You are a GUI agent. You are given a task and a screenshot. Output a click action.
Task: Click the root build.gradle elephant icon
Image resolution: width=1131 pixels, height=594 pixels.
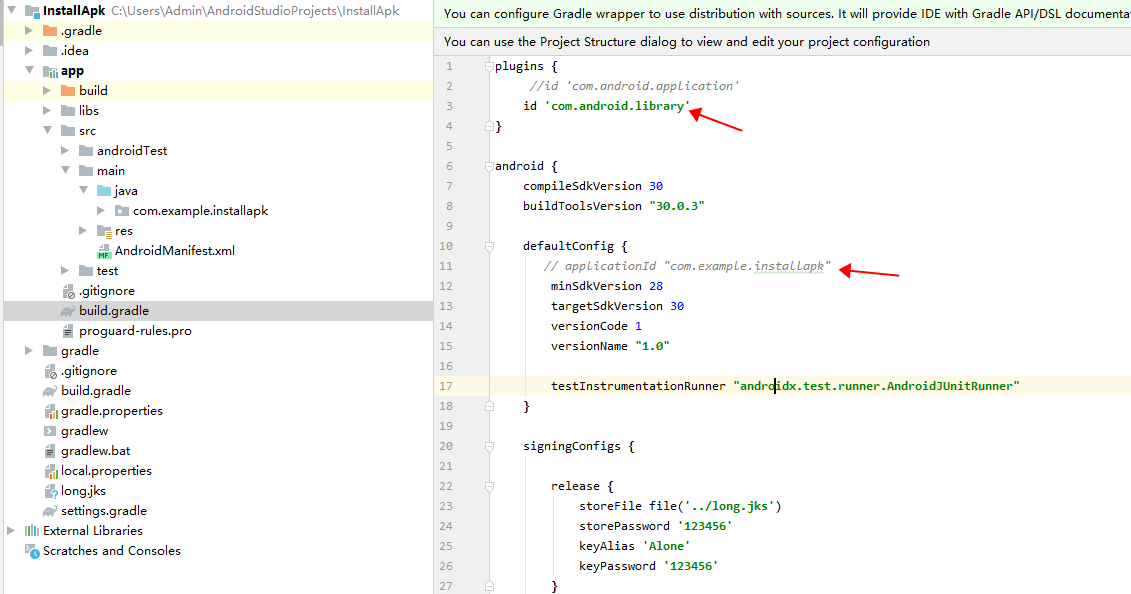point(50,391)
